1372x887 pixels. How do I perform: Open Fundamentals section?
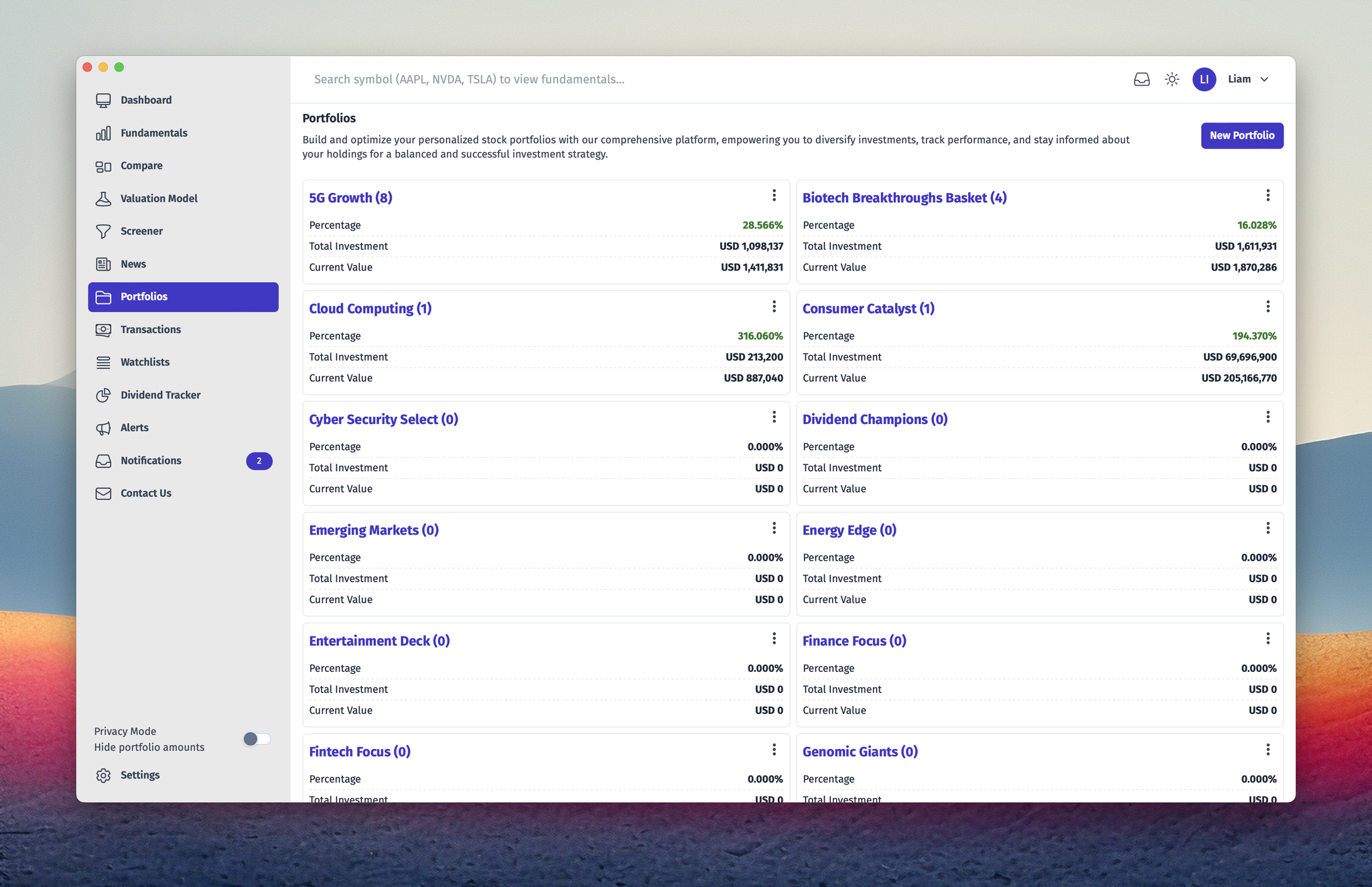[x=183, y=133]
